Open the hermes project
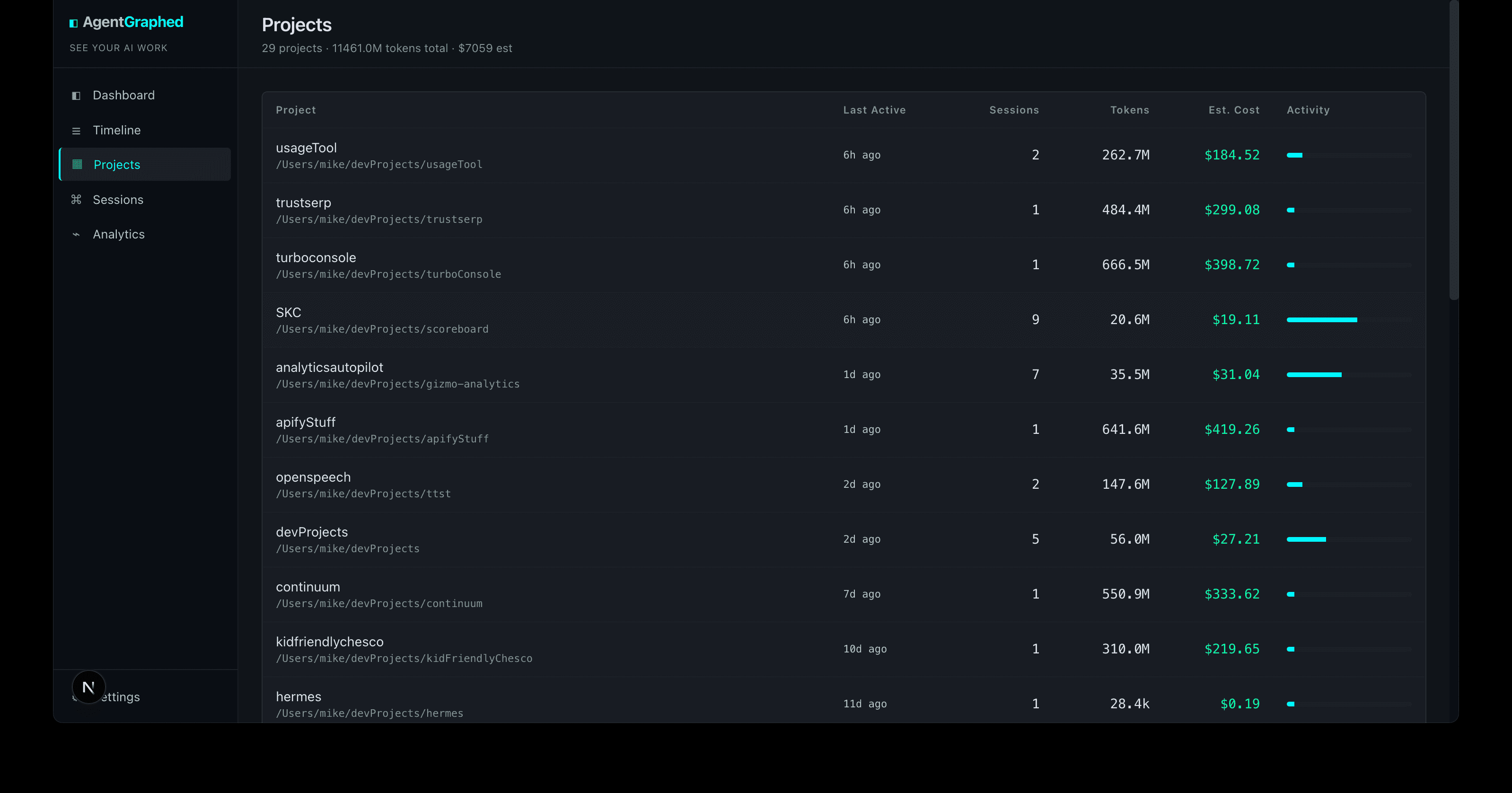Viewport: 1512px width, 793px height. tap(299, 697)
